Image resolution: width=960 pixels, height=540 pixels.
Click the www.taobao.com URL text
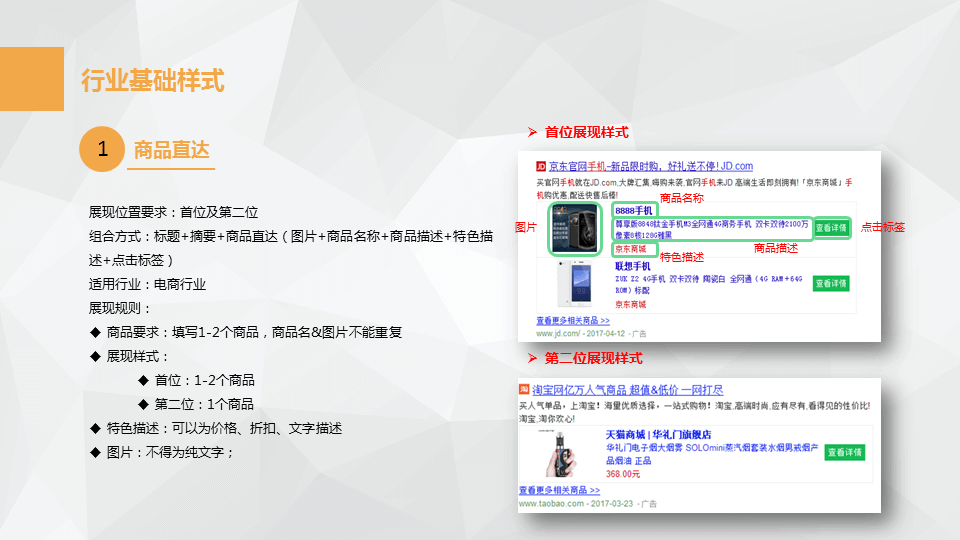pyautogui.click(x=551, y=503)
